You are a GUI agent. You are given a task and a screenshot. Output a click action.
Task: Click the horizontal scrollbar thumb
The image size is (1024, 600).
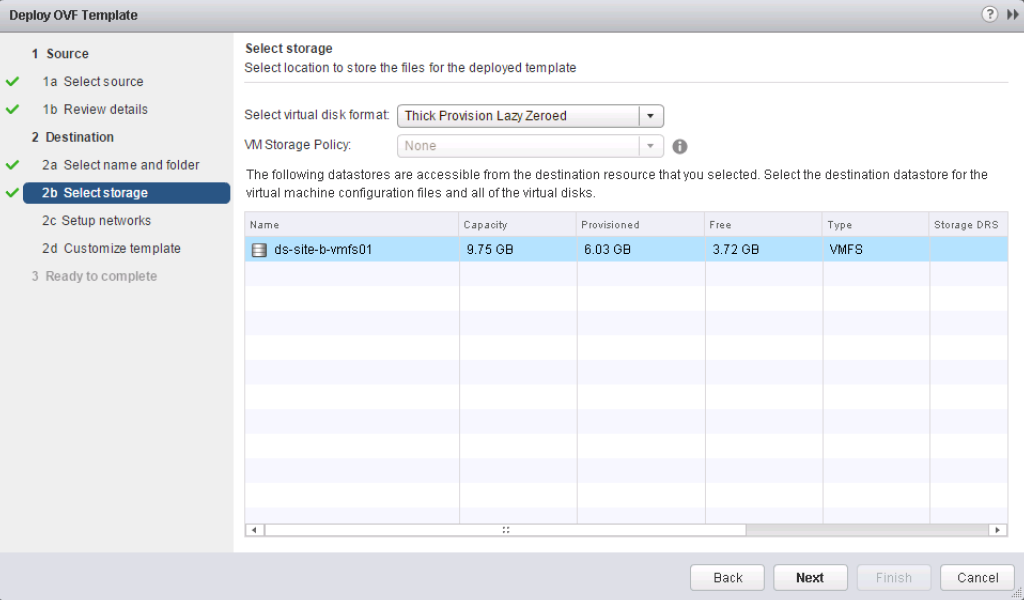(x=505, y=530)
